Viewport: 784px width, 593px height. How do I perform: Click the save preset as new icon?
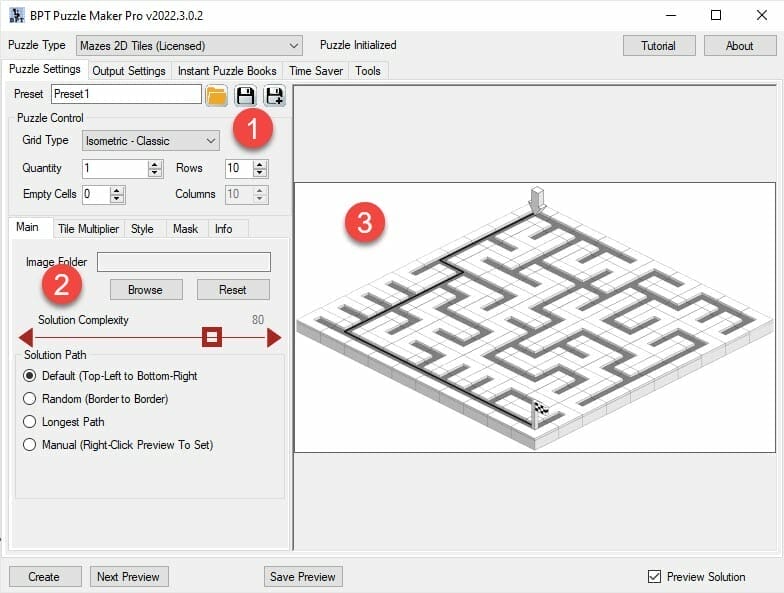pyautogui.click(x=274, y=95)
